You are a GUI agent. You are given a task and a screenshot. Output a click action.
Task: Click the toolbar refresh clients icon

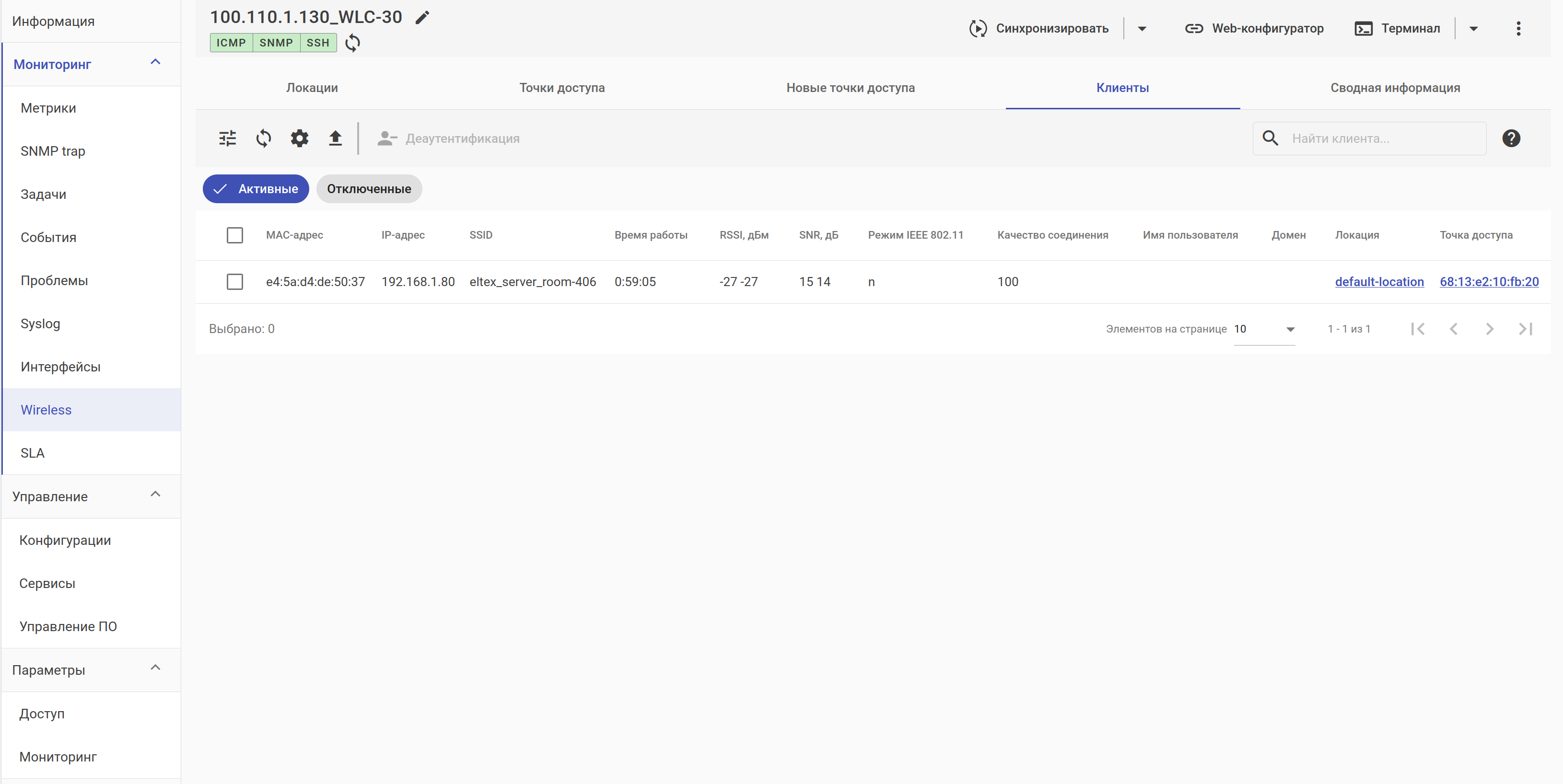[x=263, y=139]
